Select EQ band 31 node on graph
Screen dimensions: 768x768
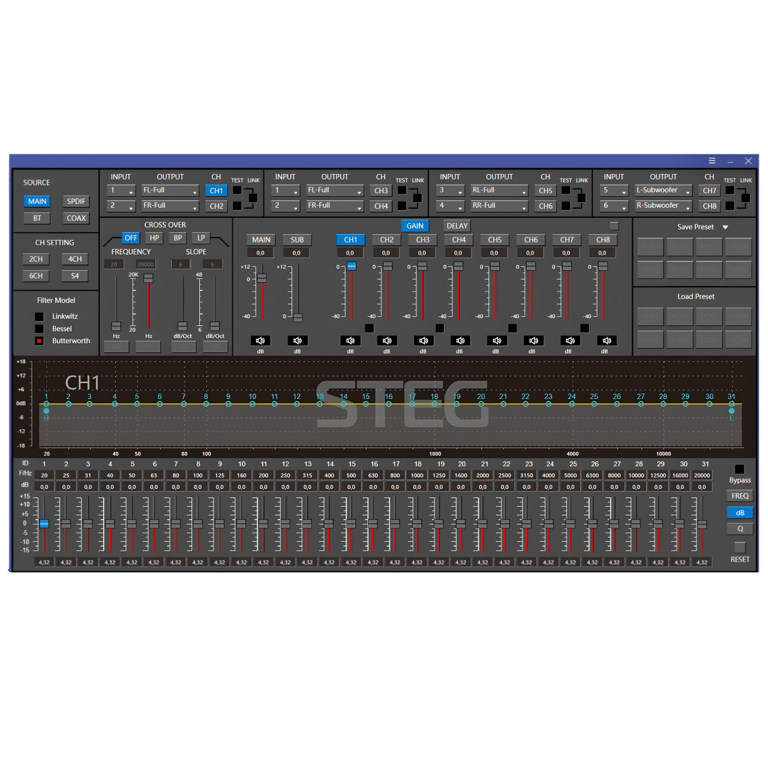[731, 404]
